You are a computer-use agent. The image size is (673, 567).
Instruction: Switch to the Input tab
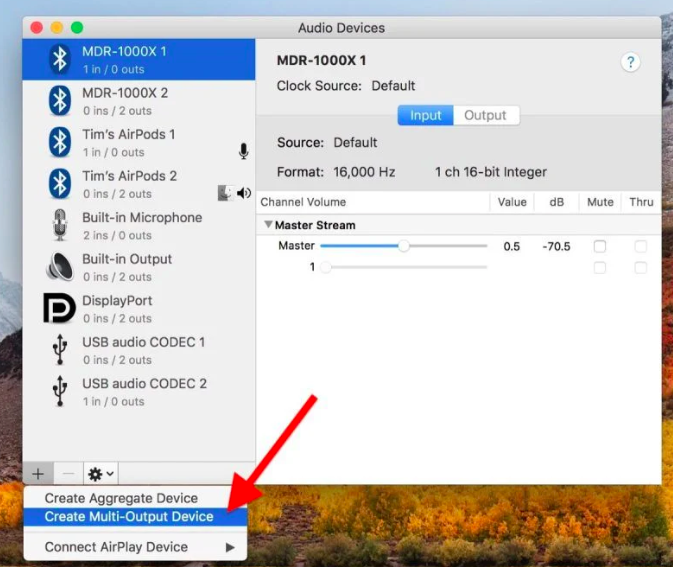425,115
